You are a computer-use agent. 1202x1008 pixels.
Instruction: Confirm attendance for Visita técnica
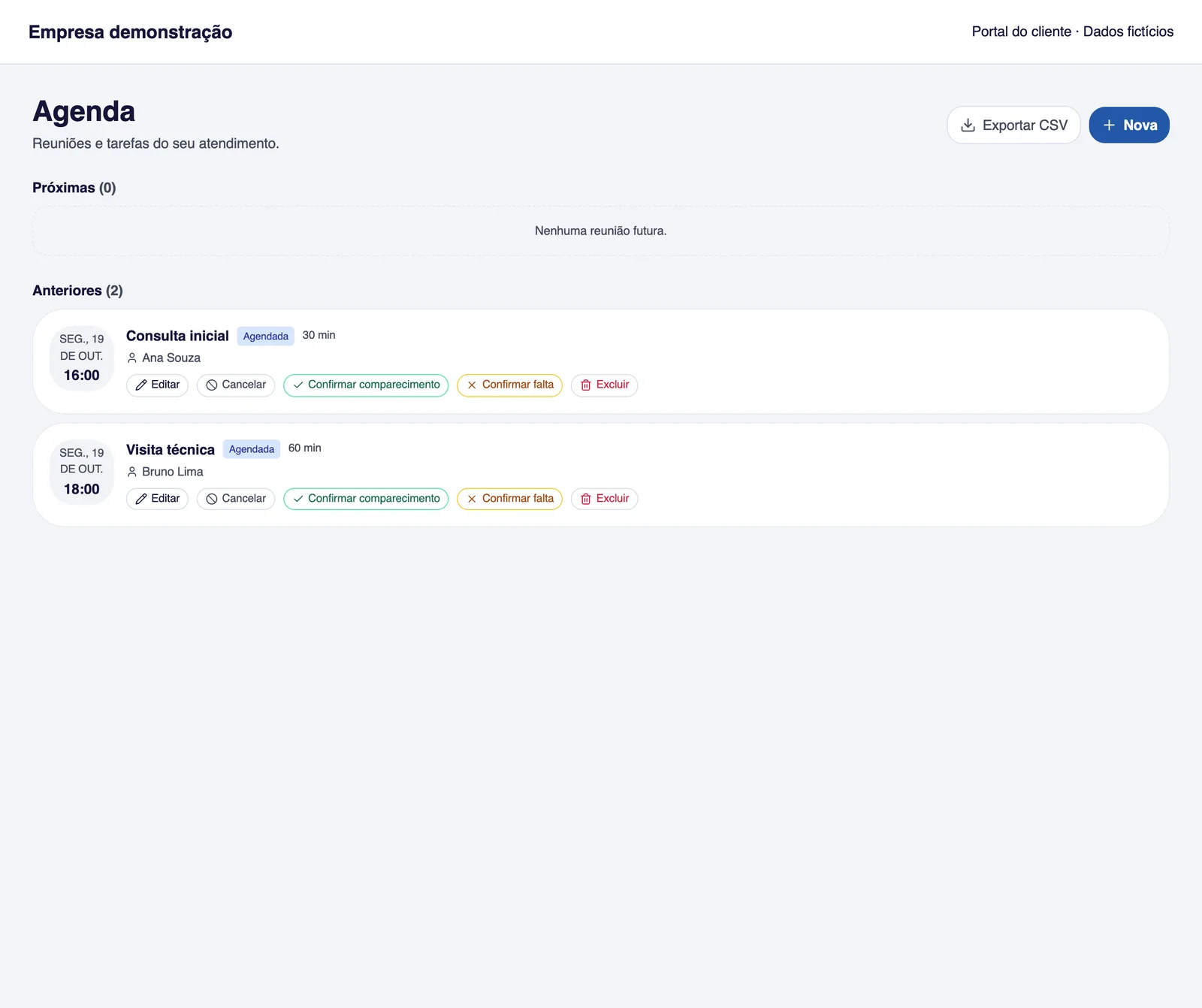(x=366, y=499)
